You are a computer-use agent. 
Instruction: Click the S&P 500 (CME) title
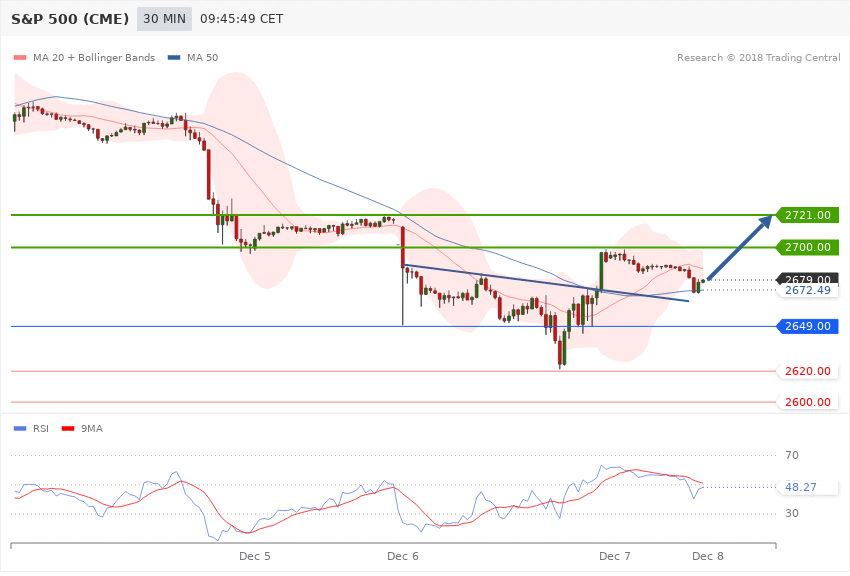70,19
